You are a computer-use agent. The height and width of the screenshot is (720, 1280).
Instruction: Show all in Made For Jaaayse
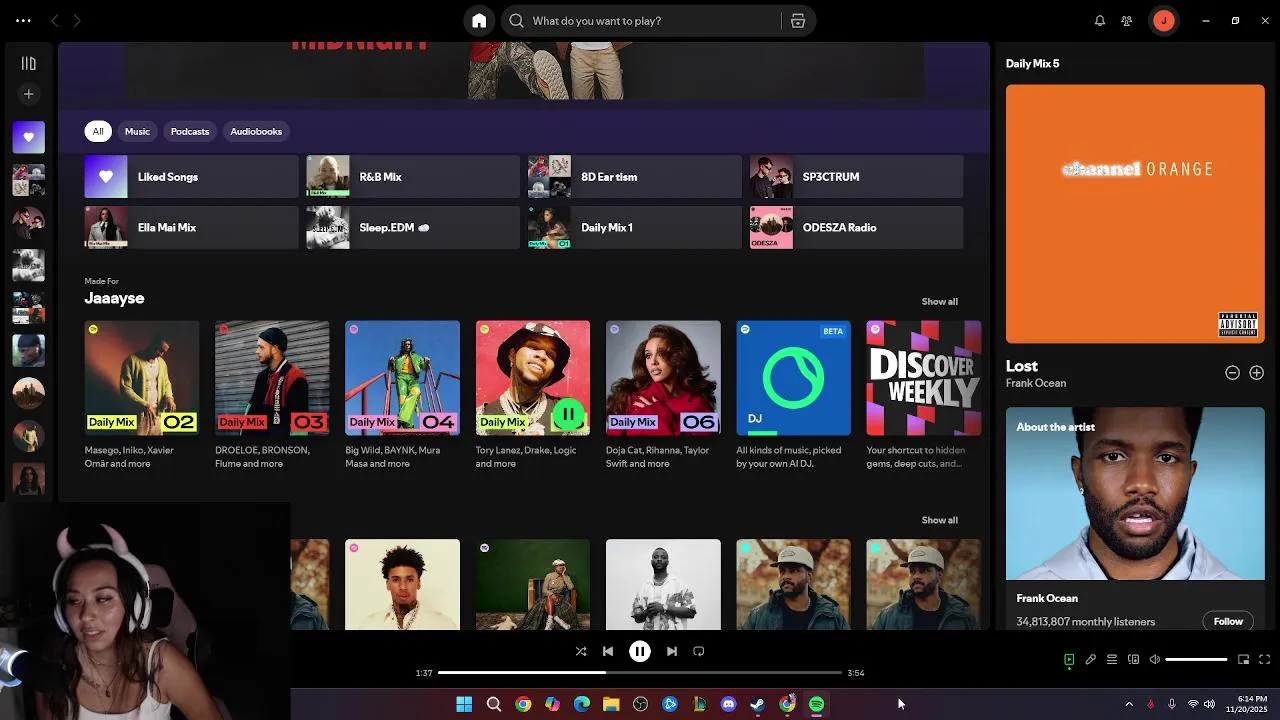tap(939, 302)
